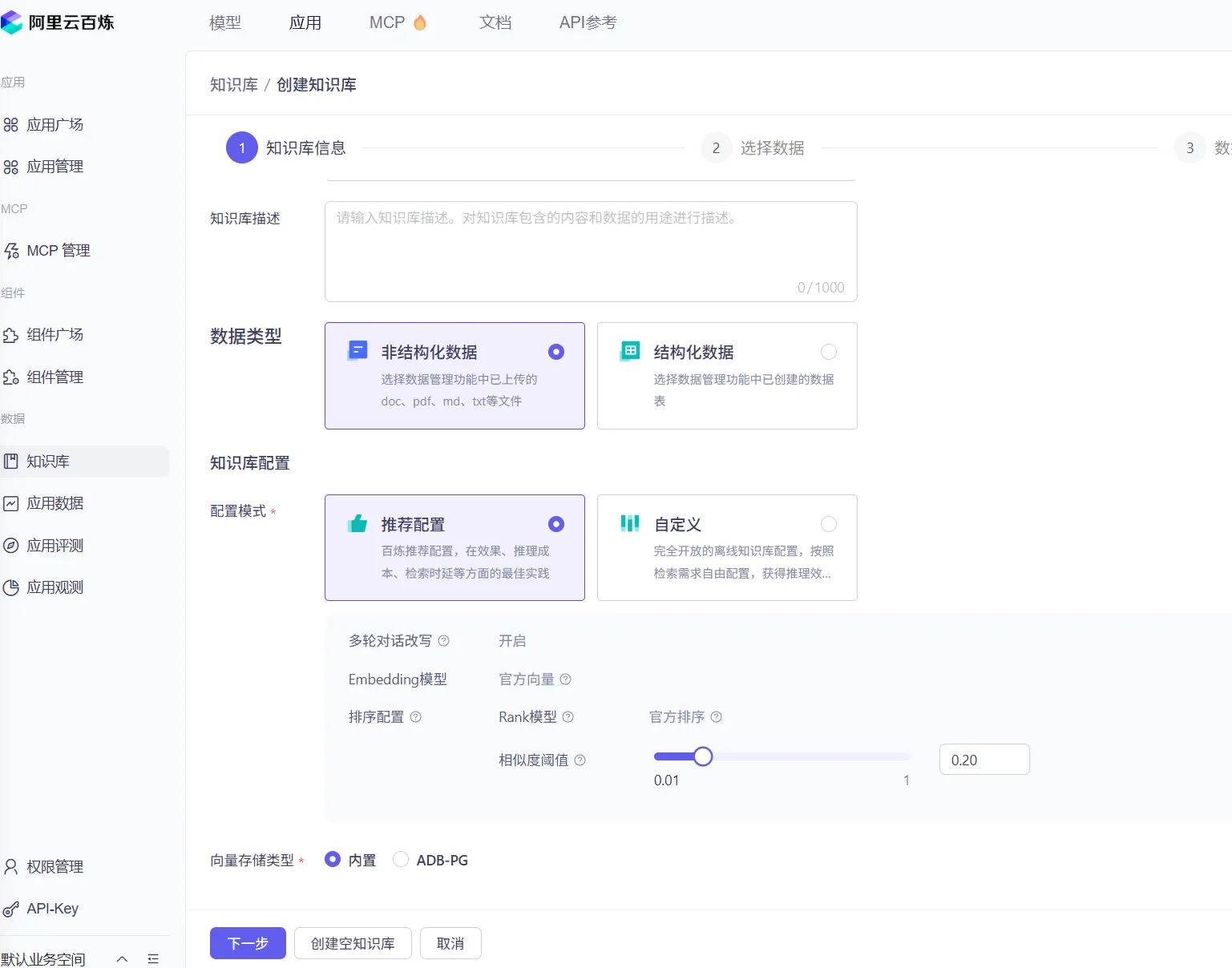The image size is (1232, 968).
Task: Open the API参考 section
Action: (588, 22)
